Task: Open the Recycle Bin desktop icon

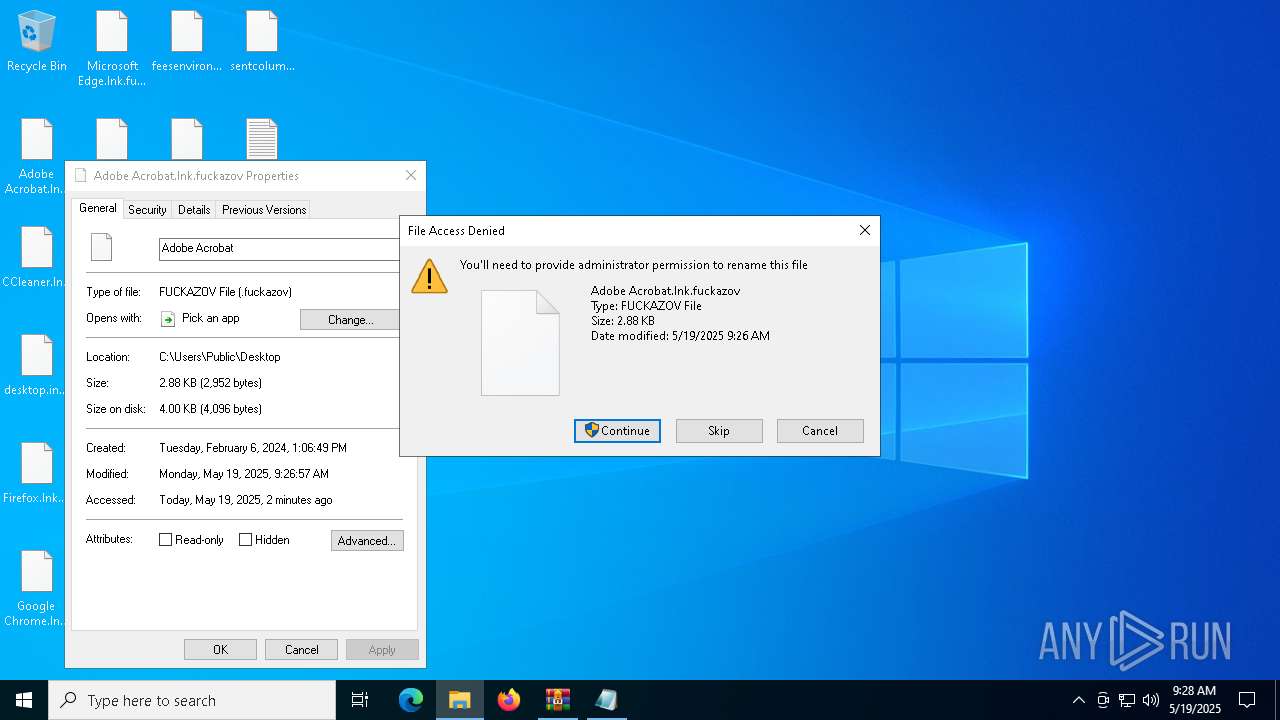Action: [x=37, y=41]
